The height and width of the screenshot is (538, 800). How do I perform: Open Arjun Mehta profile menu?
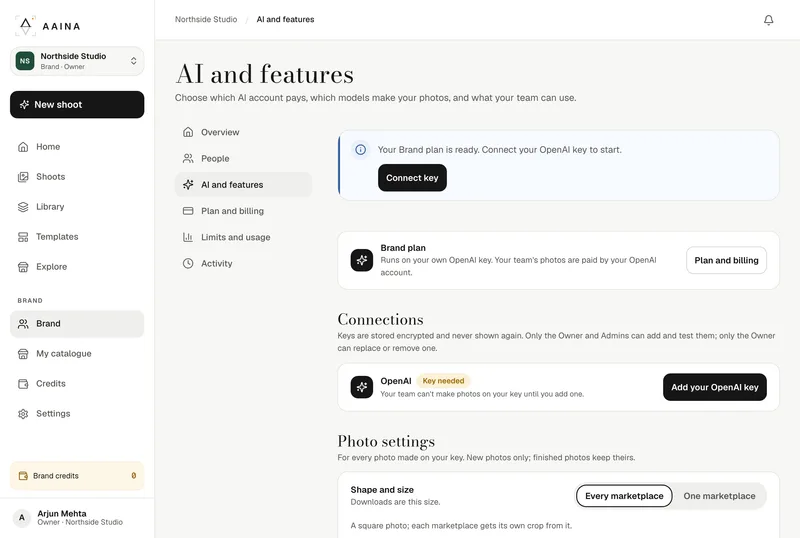click(77, 518)
